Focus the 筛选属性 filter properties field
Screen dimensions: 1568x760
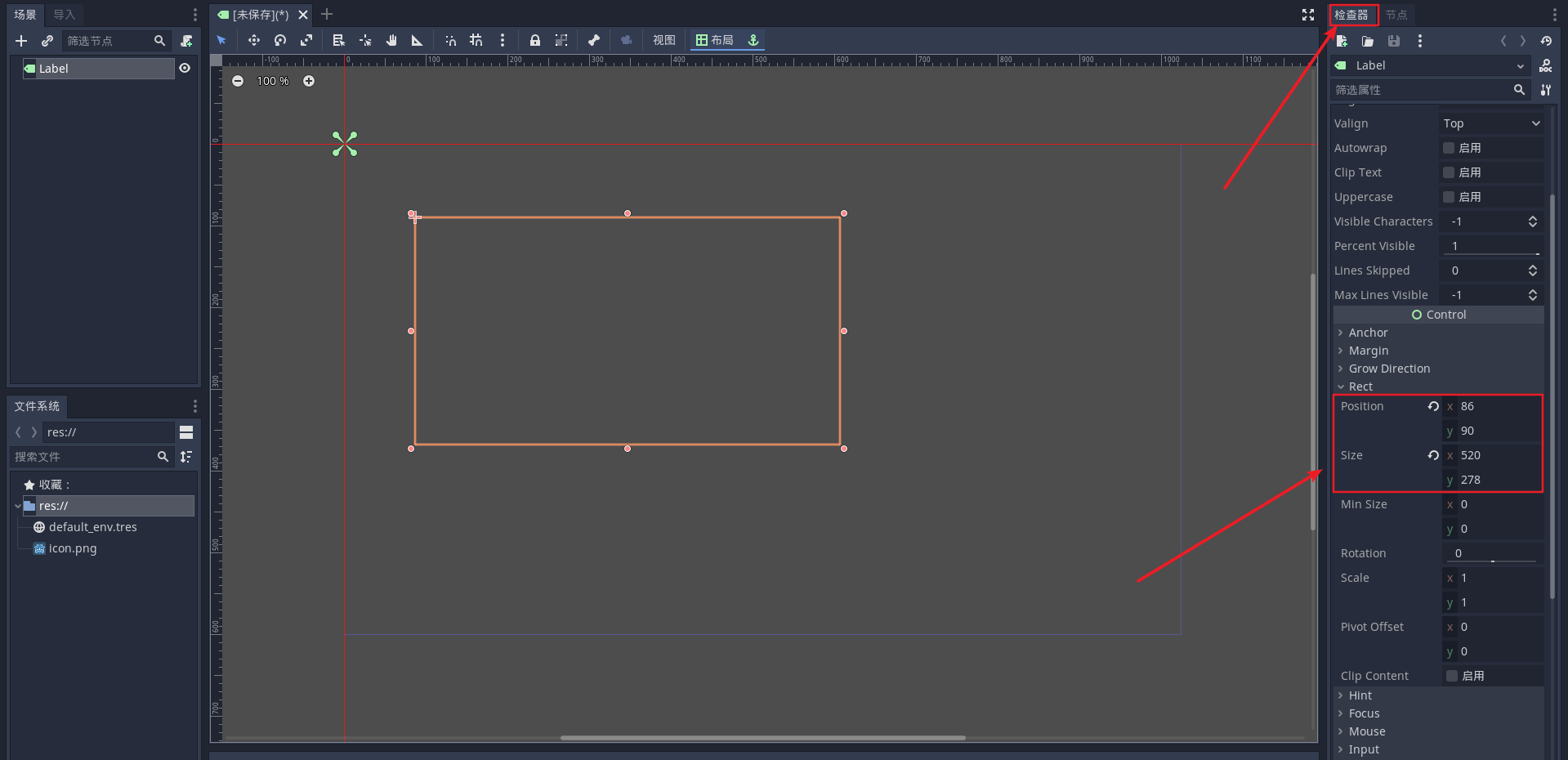click(1430, 90)
